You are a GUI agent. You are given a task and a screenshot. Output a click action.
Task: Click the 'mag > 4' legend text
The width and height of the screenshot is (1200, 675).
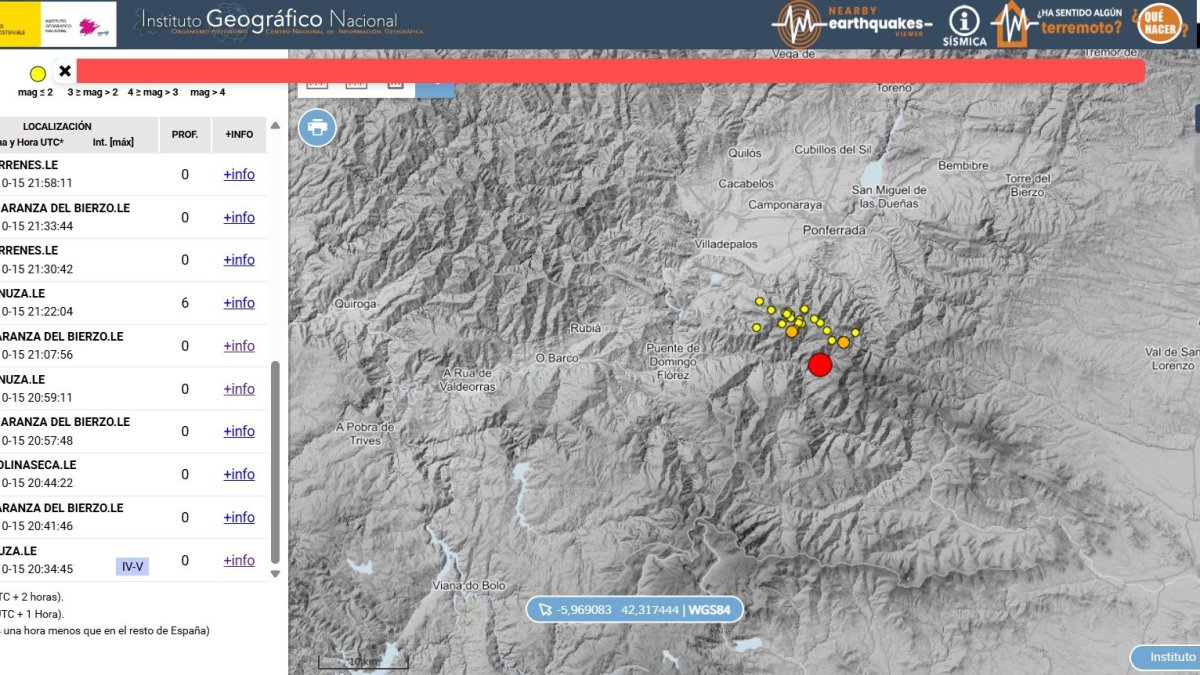click(207, 92)
